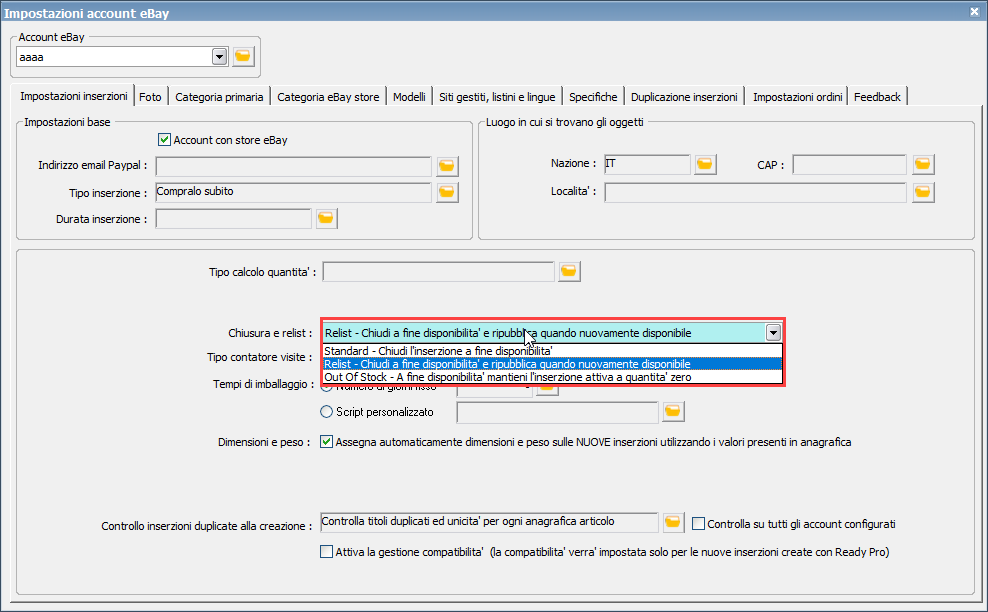Choose Standard - Chiudi l'inserzione option
Viewport: 988px width, 612px height.
pyautogui.click(x=552, y=350)
